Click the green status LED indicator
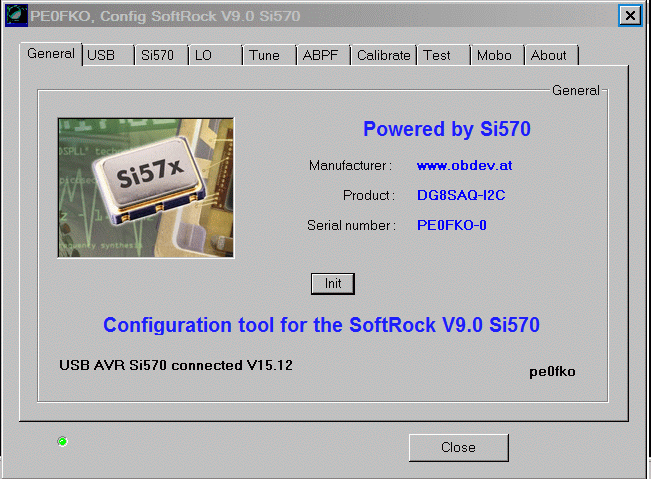This screenshot has height=479, width=651. [62, 441]
